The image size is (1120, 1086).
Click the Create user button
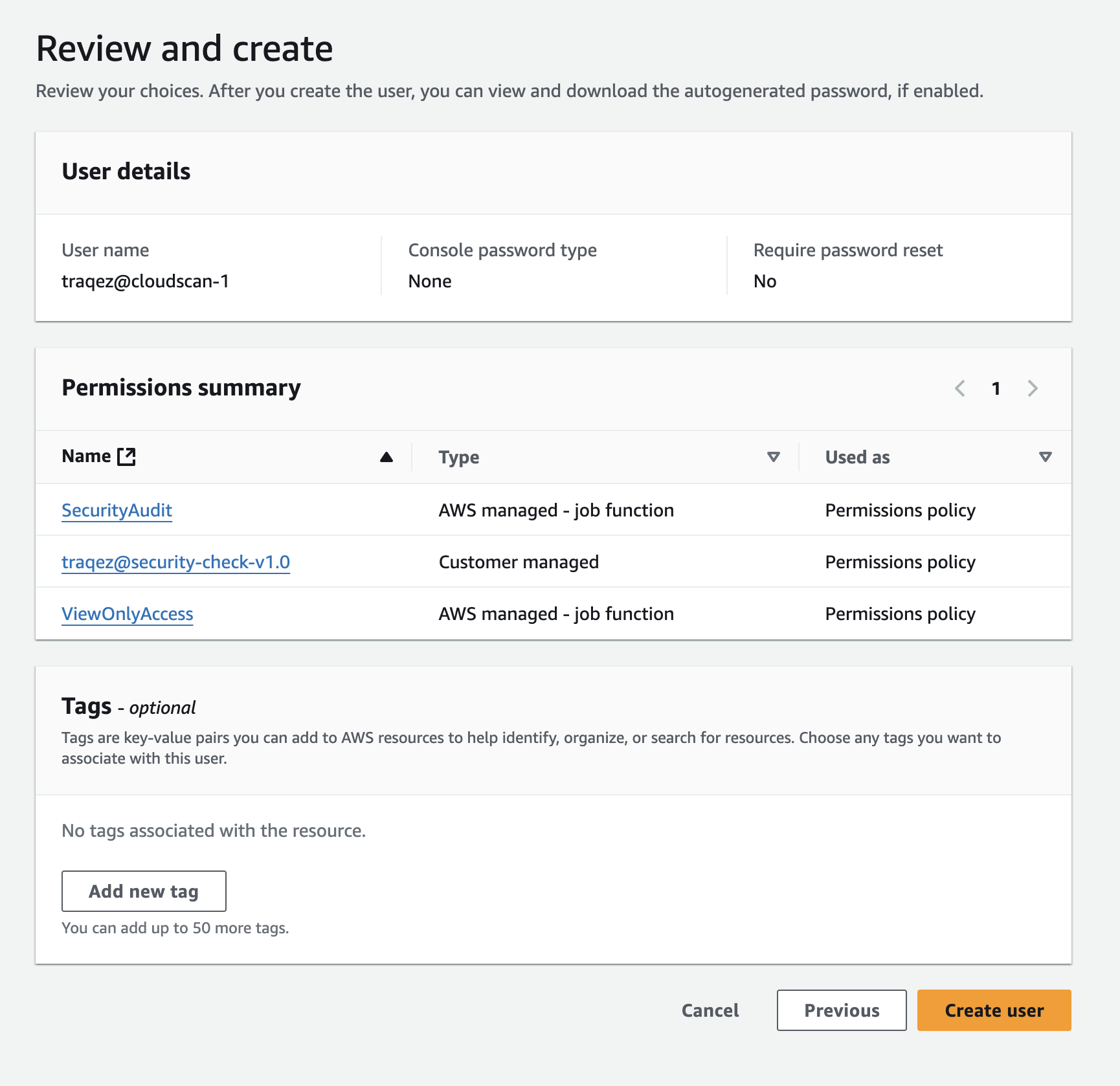point(994,1010)
